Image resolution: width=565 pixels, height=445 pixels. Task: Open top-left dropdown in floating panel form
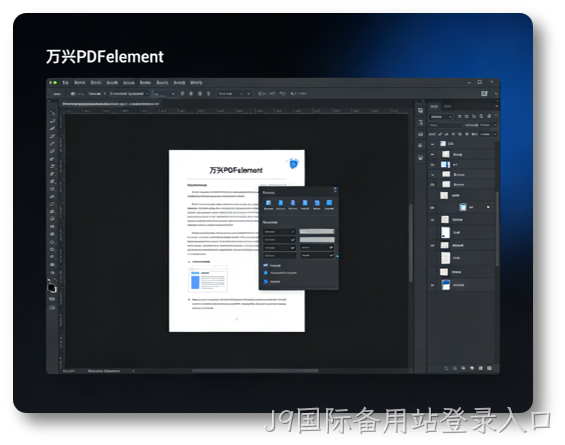(279, 232)
